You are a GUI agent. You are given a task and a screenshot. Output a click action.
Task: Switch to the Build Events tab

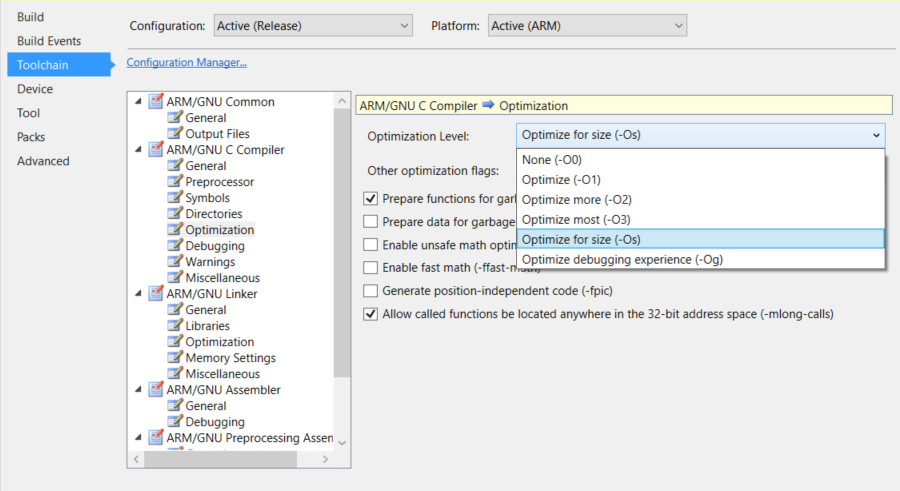tap(49, 41)
